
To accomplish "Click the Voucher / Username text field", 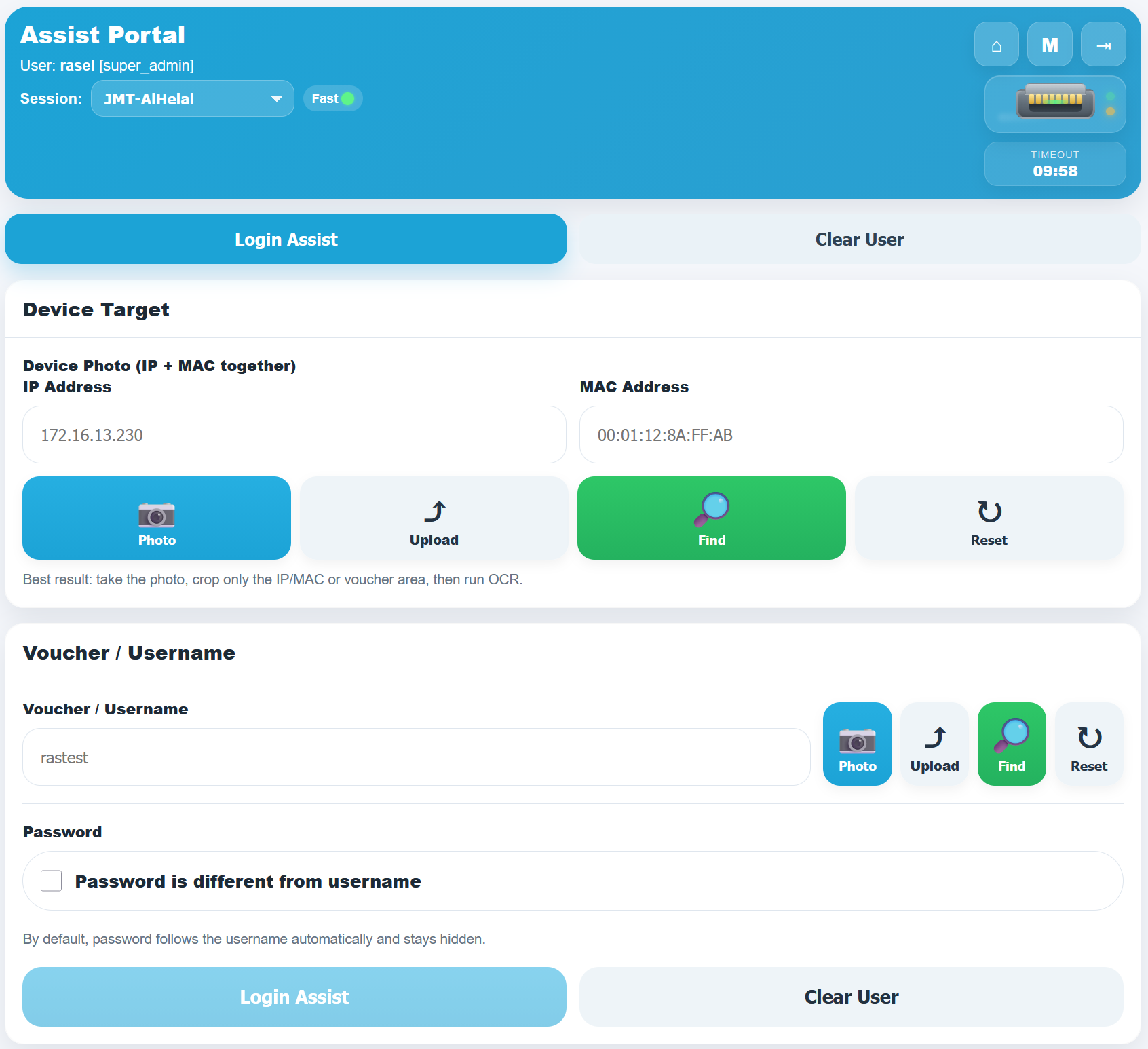I will point(417,757).
